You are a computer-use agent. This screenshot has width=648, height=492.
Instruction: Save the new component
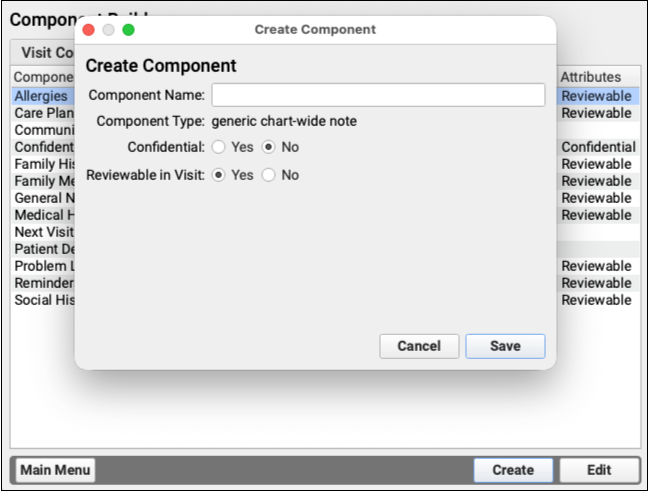[505, 346]
